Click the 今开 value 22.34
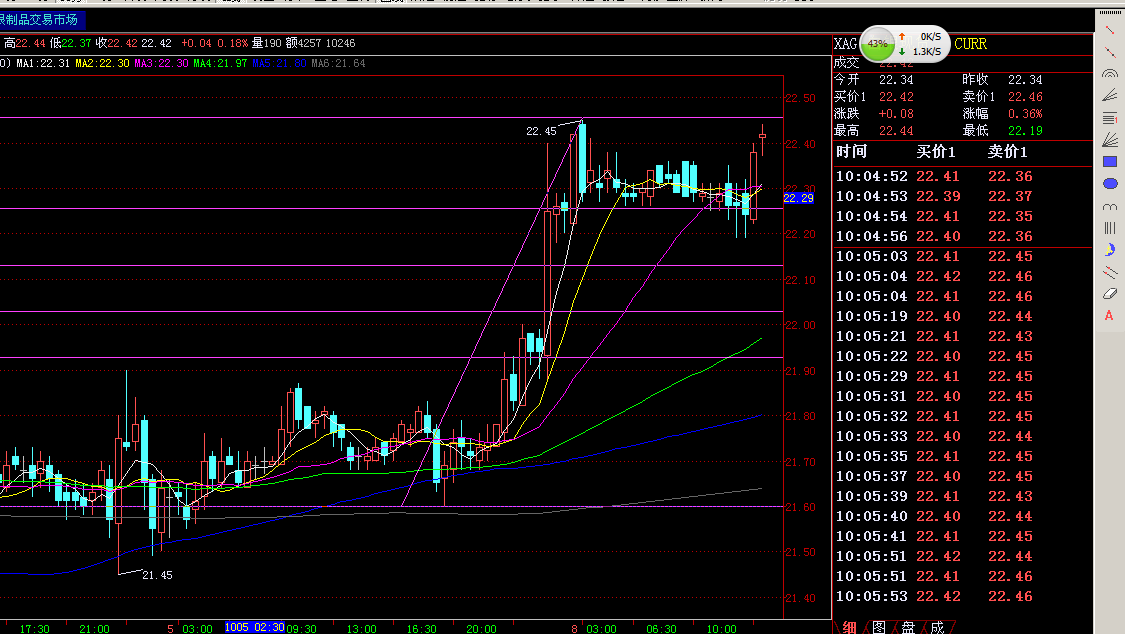The image size is (1125, 634). tap(896, 80)
